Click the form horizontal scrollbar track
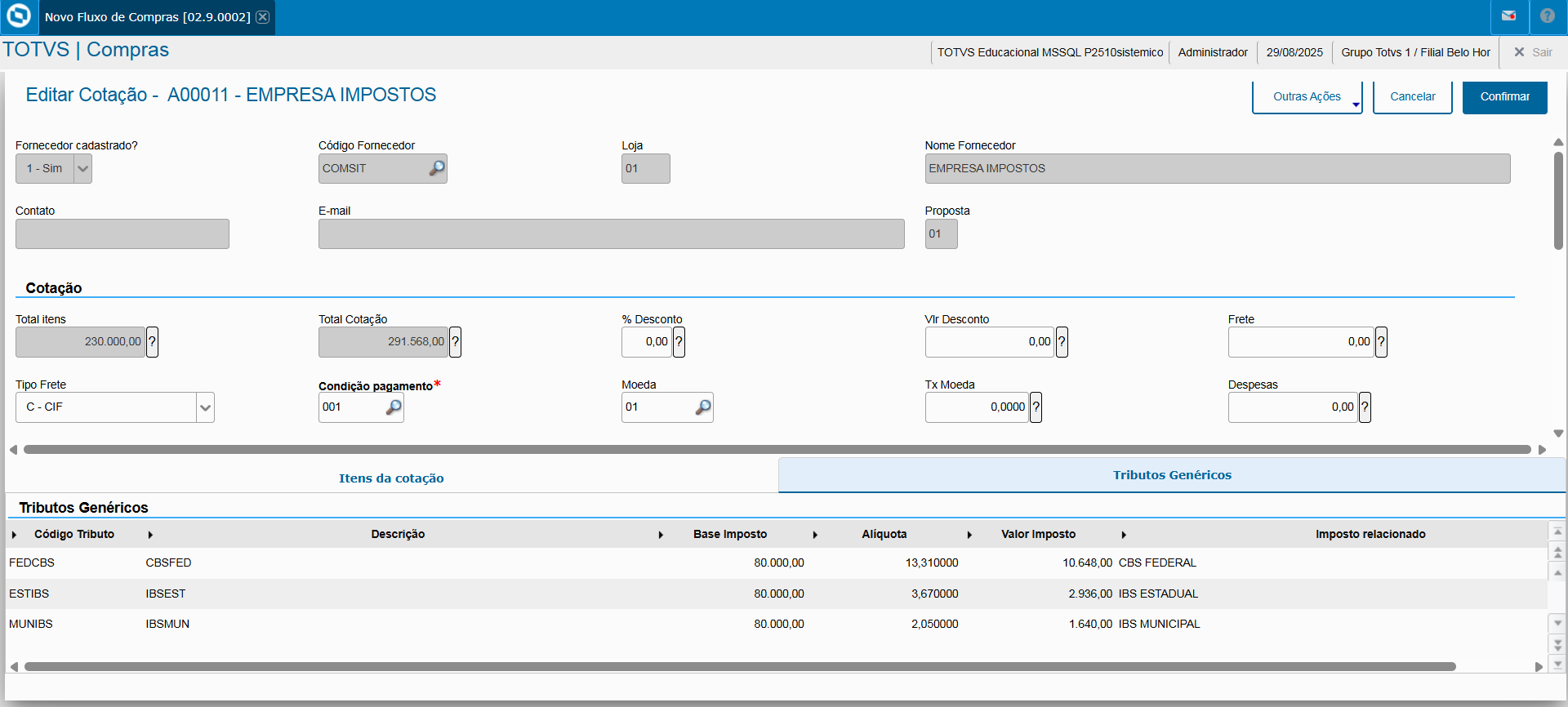Screen dimensions: 1568x707 [x=777, y=450]
